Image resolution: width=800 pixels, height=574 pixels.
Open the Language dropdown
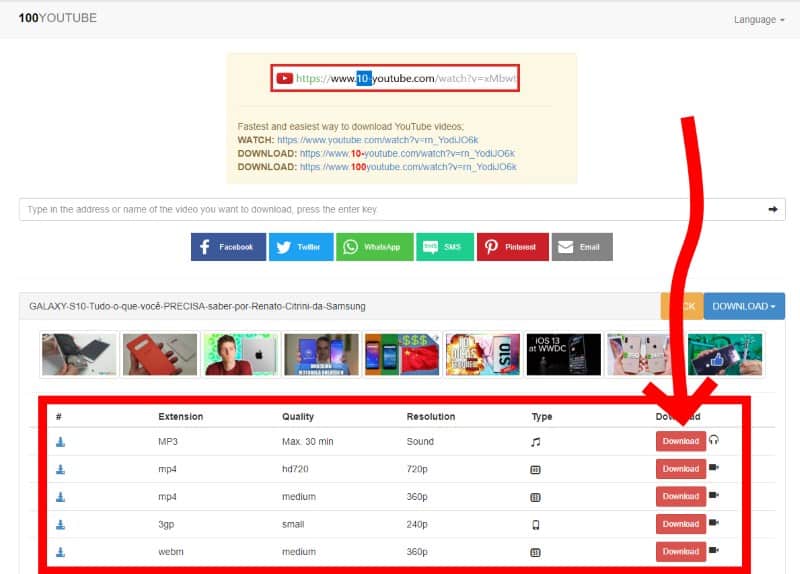click(x=759, y=19)
